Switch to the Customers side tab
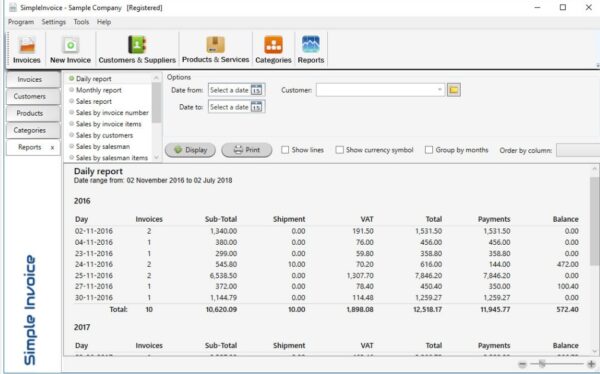The height and width of the screenshot is (374, 600). [x=33, y=96]
